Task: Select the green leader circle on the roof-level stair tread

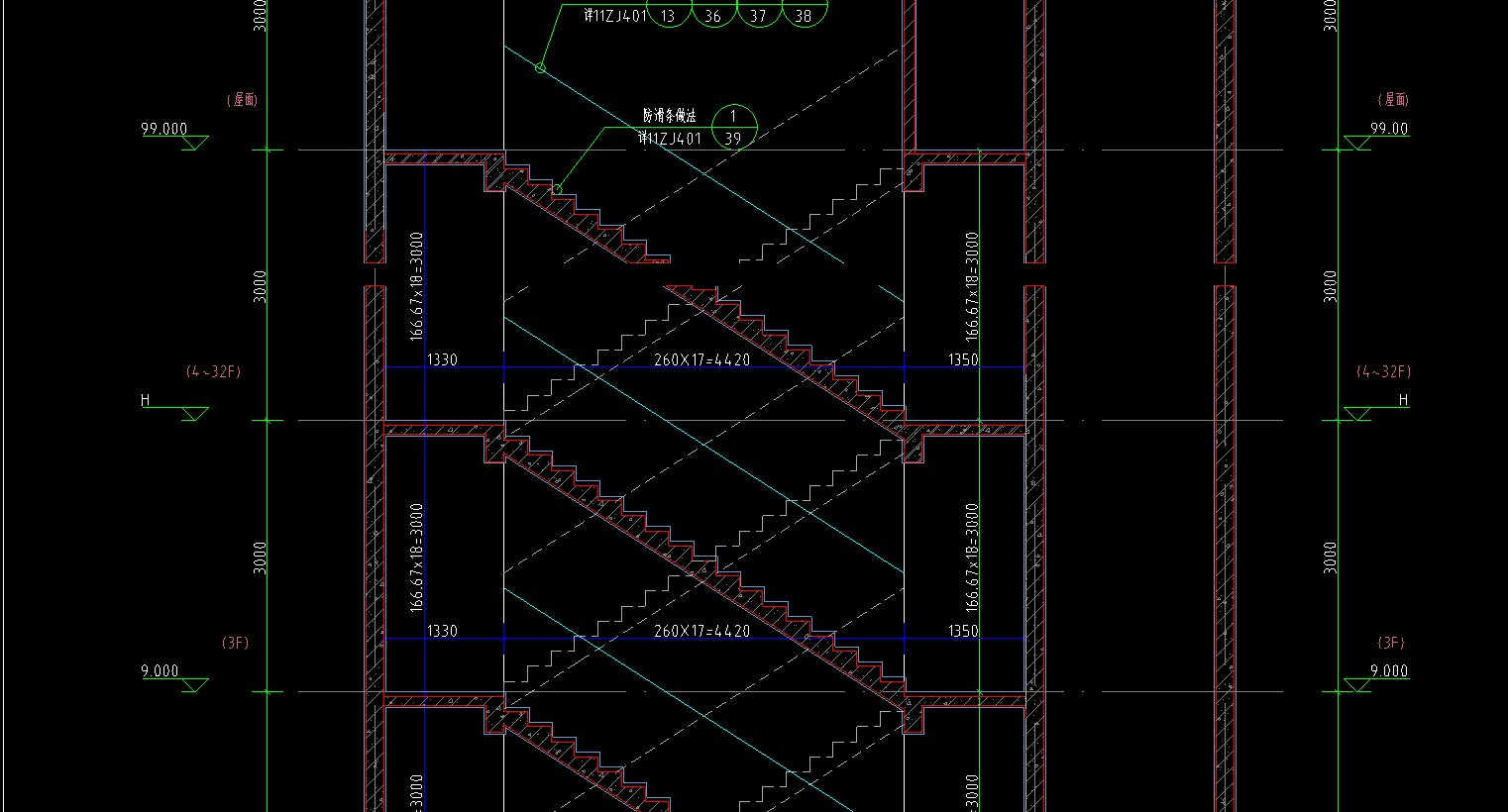Action: (x=557, y=189)
